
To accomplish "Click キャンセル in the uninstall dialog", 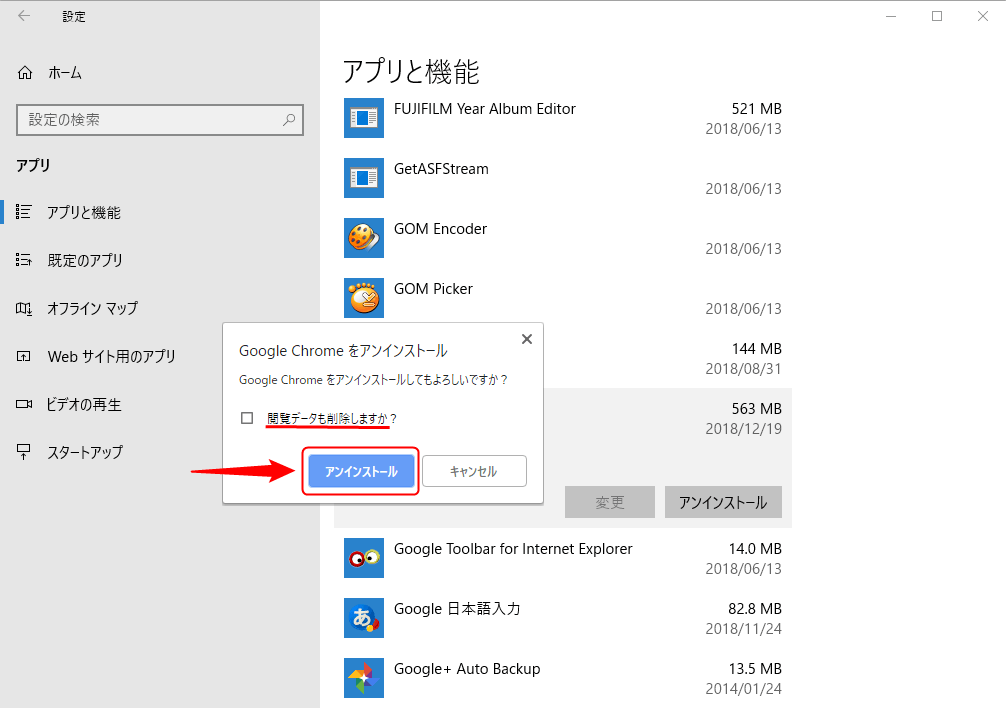I will [474, 471].
